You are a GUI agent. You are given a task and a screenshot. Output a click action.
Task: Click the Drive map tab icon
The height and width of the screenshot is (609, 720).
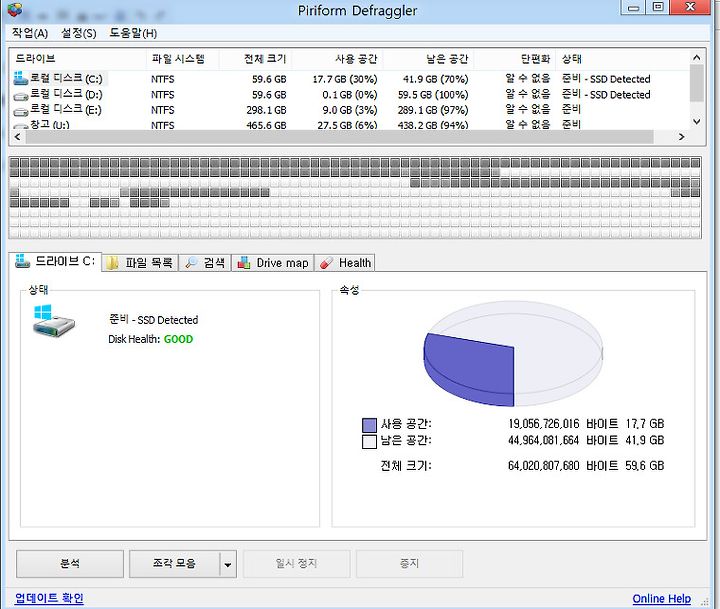pos(244,263)
